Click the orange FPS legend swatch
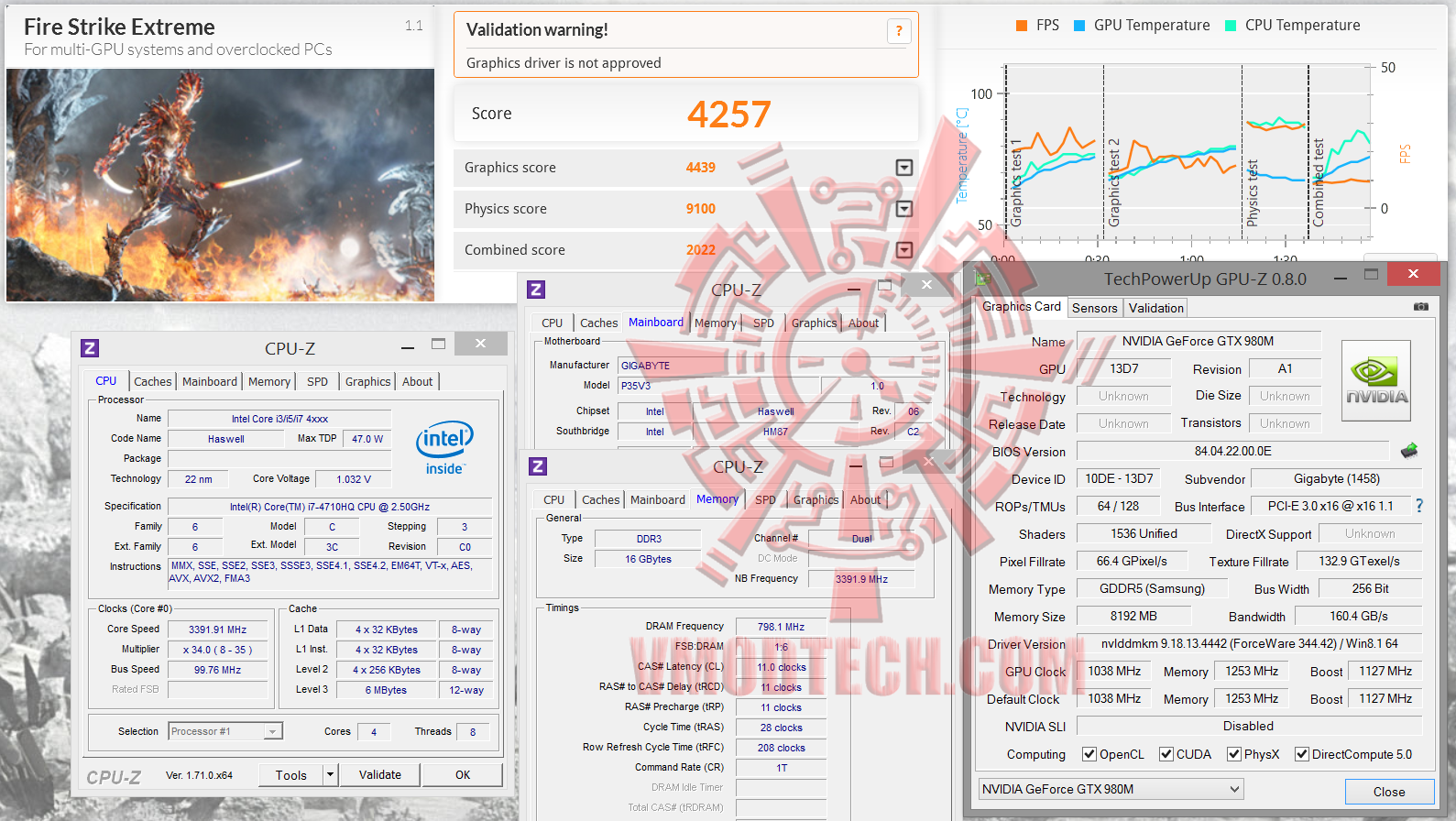The image size is (1456, 821). pyautogui.click(x=1022, y=26)
